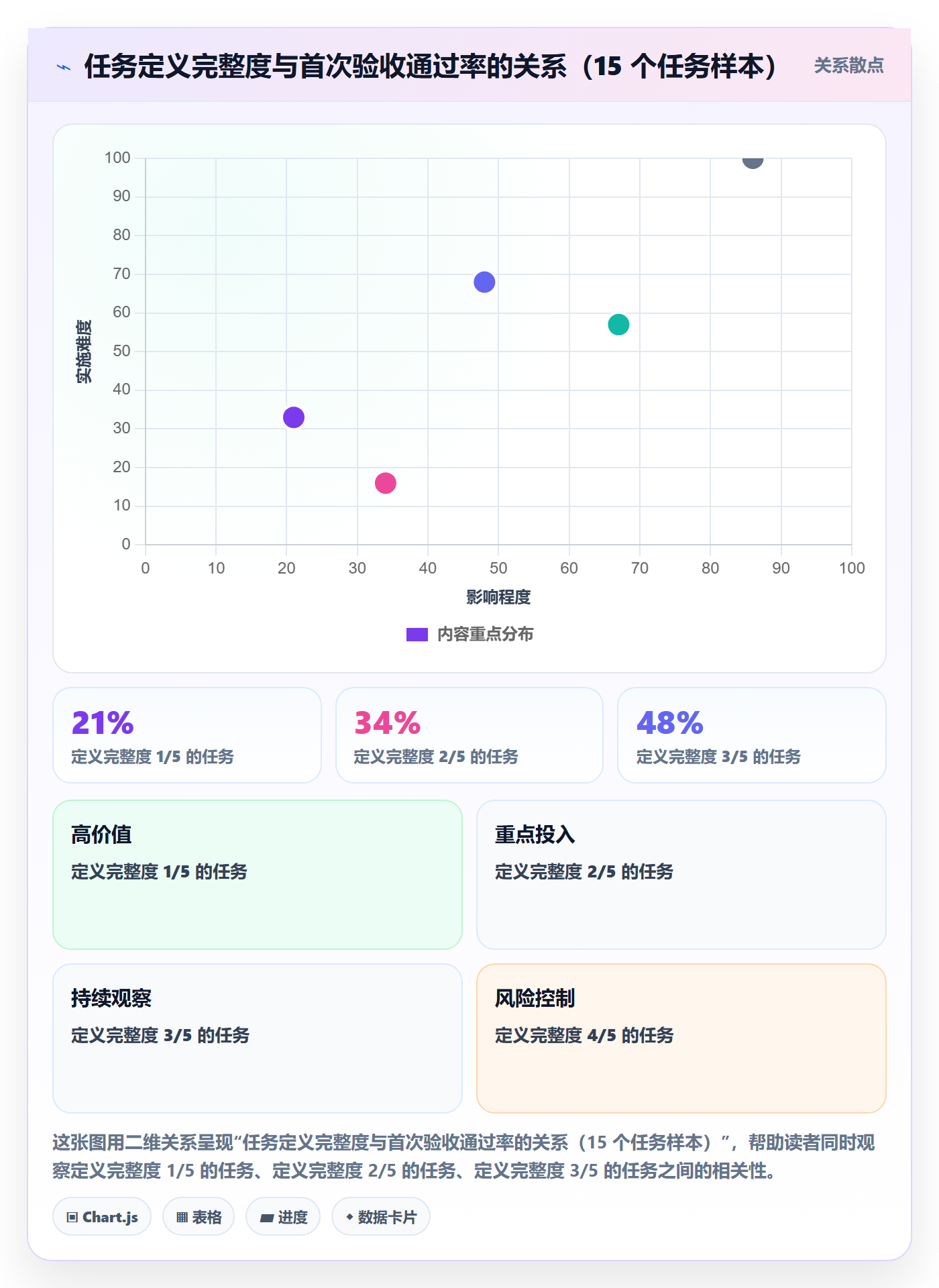Select the 持续观察 quadrant card

point(258,1038)
